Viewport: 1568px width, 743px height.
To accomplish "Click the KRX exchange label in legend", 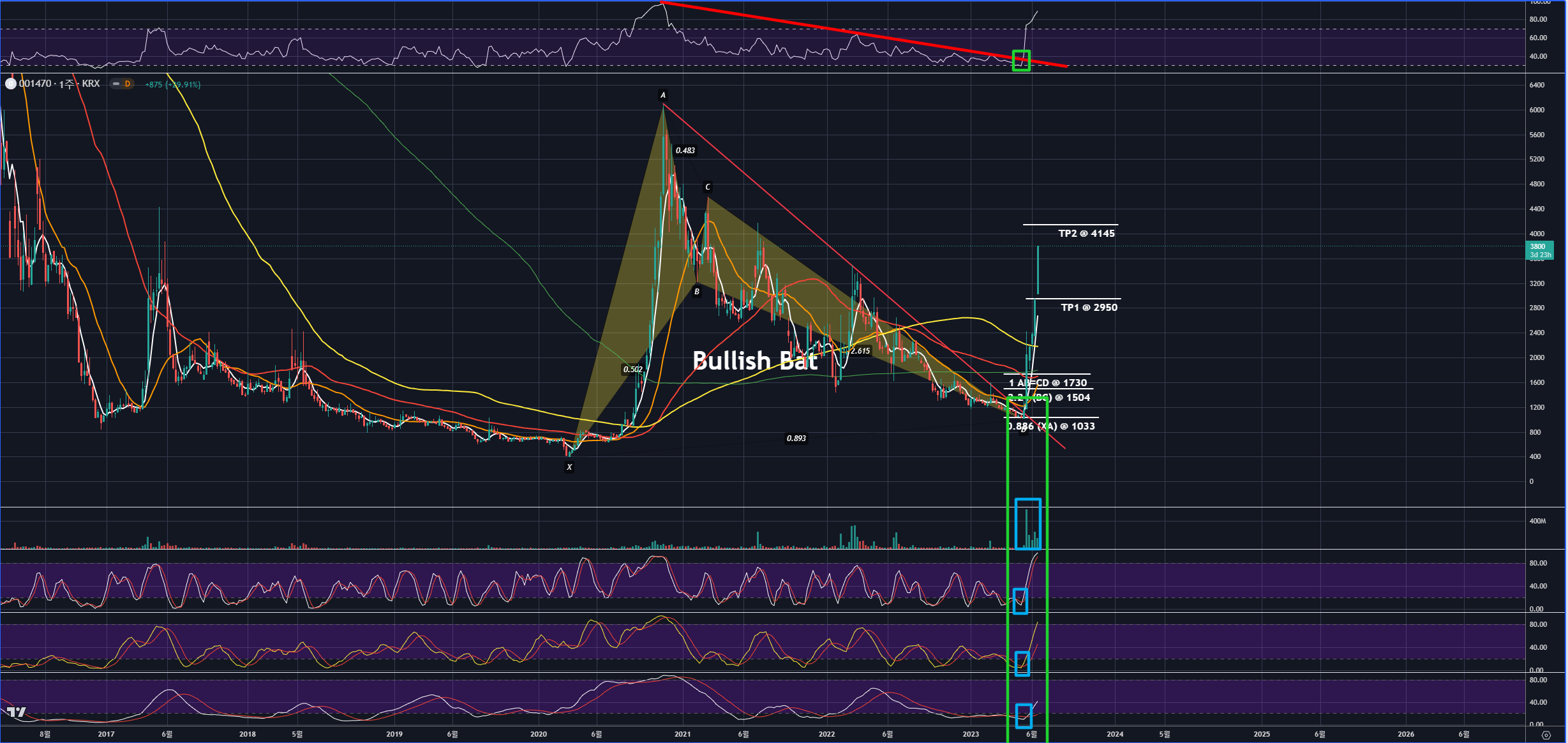I will pos(91,84).
